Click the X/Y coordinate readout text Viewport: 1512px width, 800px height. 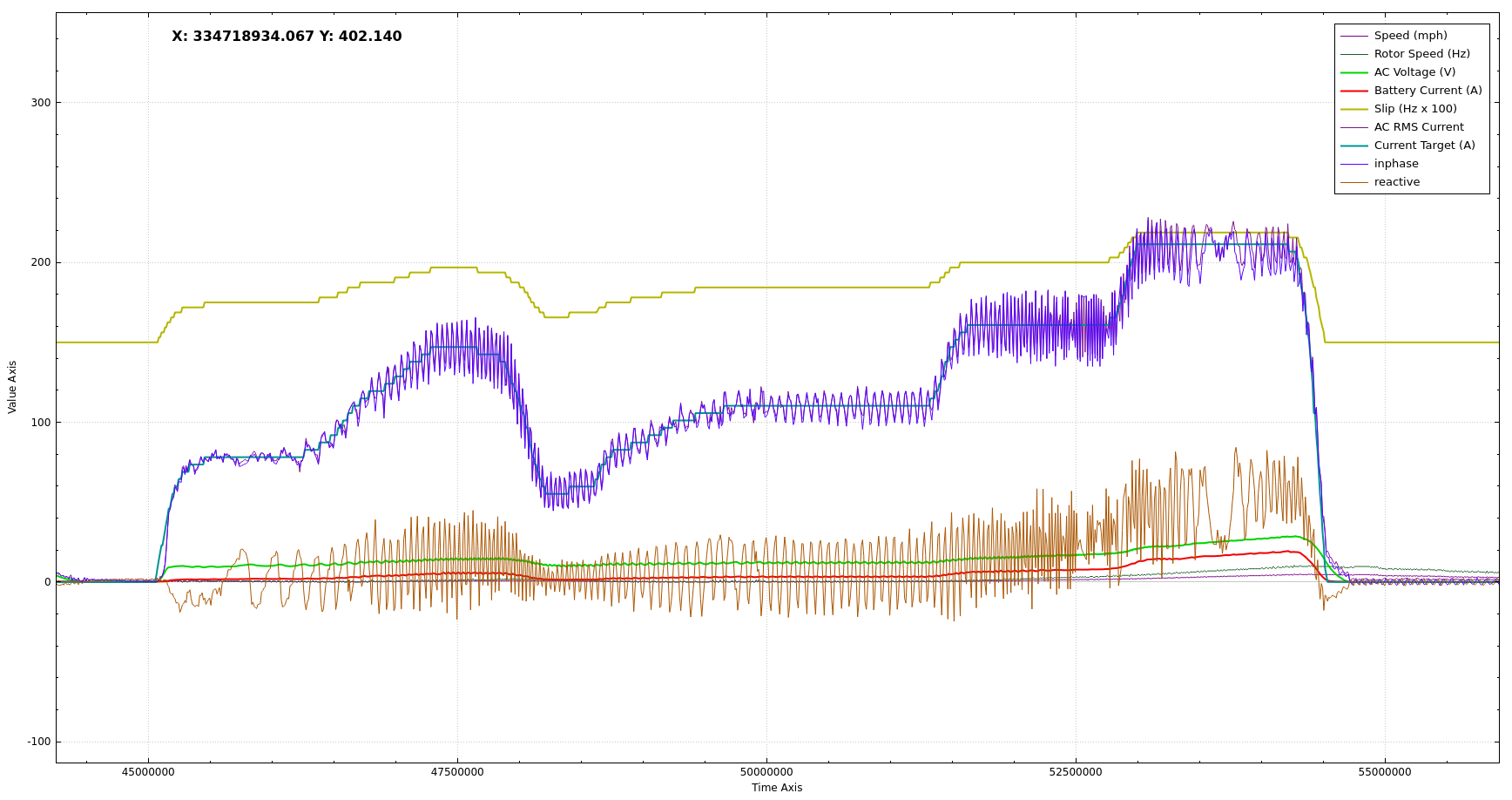coord(287,37)
